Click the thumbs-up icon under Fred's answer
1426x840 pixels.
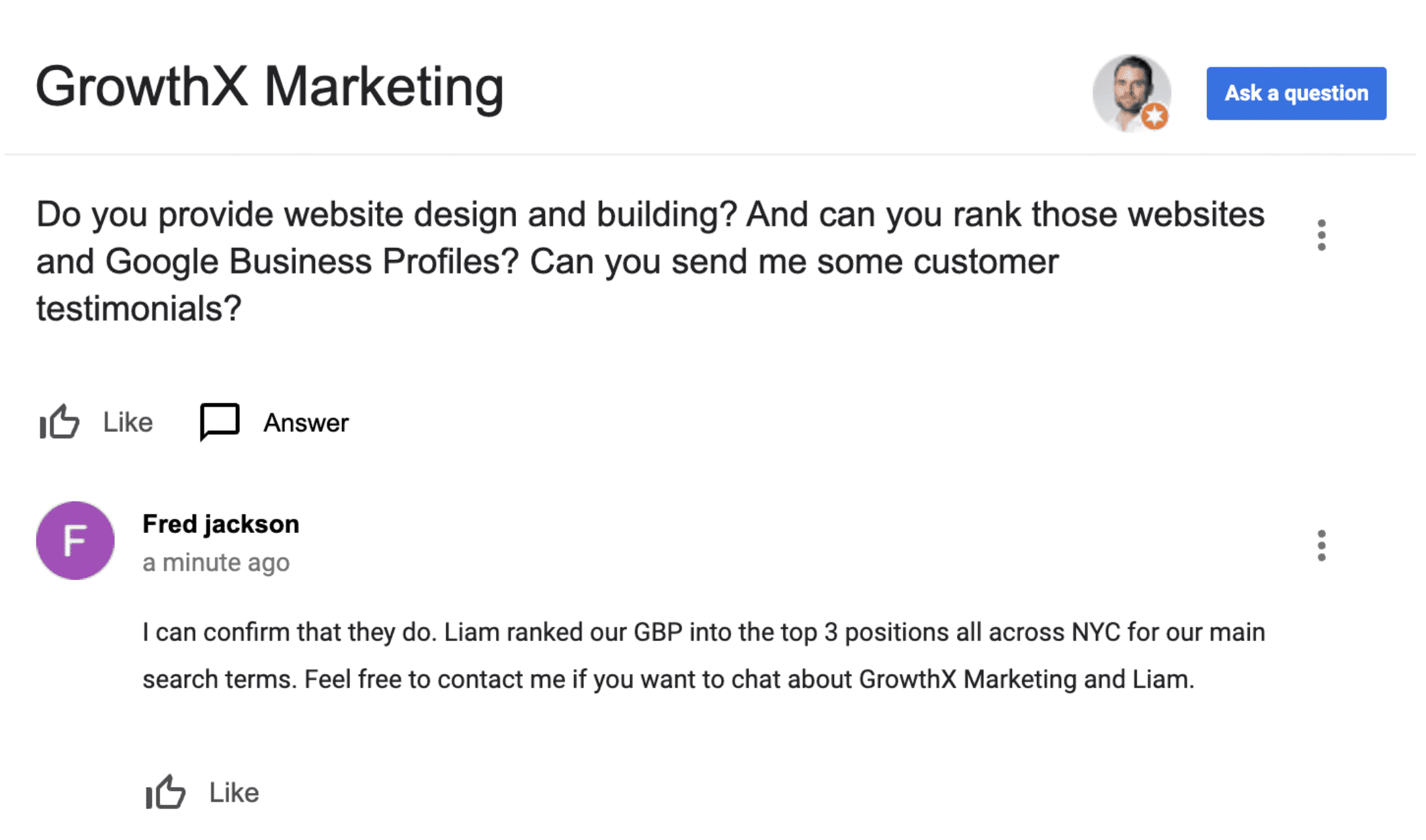click(165, 792)
